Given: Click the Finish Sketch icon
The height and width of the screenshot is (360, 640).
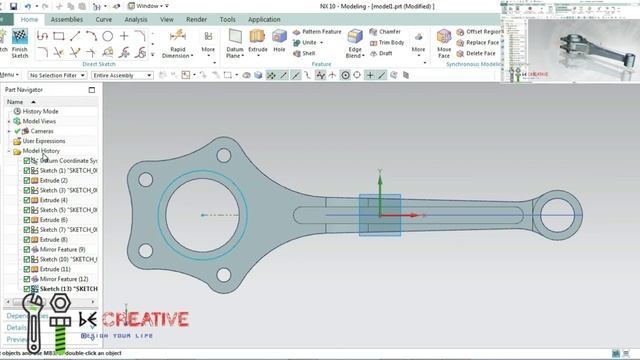Looking at the screenshot, I should [x=20, y=37].
